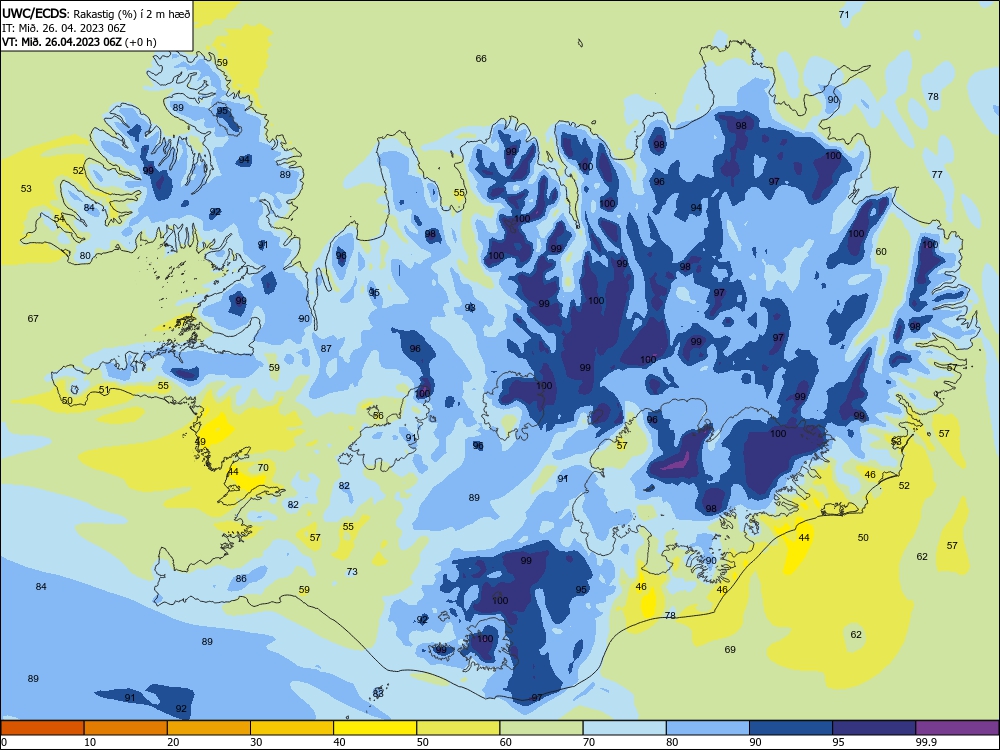The image size is (1000, 750).
Task: Click the legend label '20'
Action: coord(173,742)
